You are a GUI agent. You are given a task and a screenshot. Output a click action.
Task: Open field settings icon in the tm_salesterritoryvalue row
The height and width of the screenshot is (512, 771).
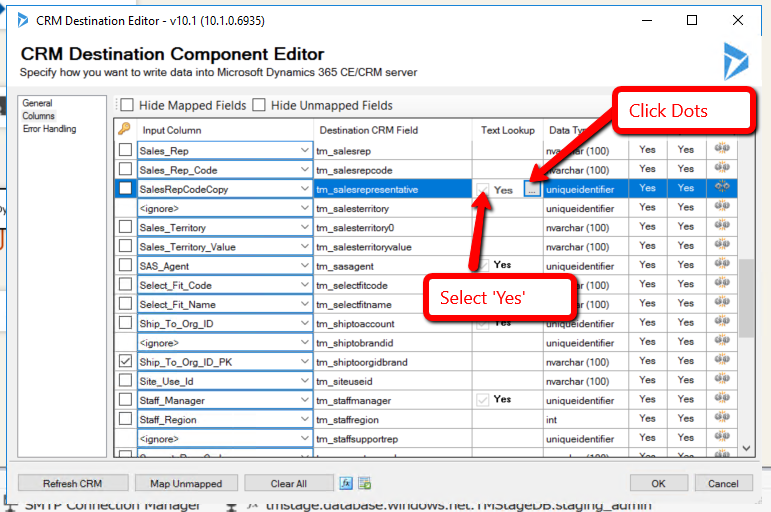[x=722, y=244]
